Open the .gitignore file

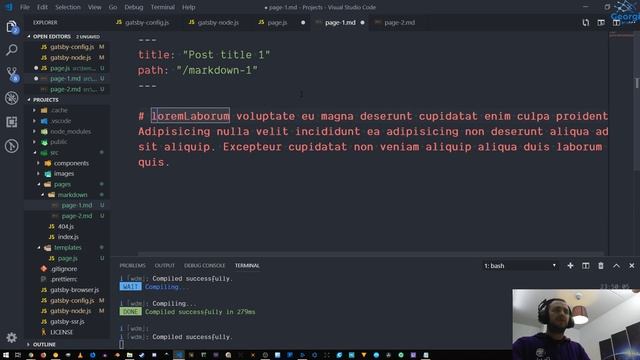coord(64,269)
